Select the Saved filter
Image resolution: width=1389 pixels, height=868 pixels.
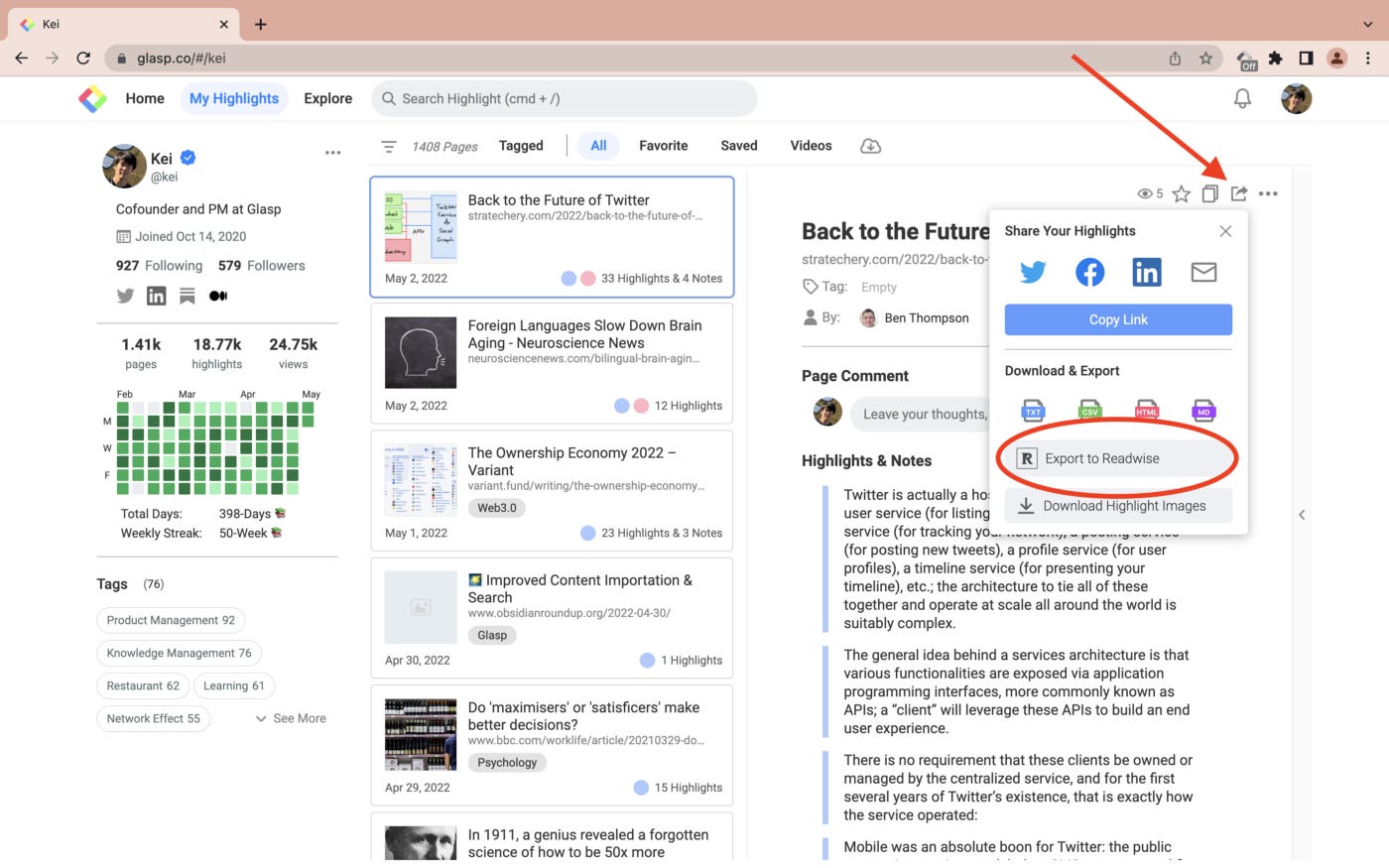point(739,146)
